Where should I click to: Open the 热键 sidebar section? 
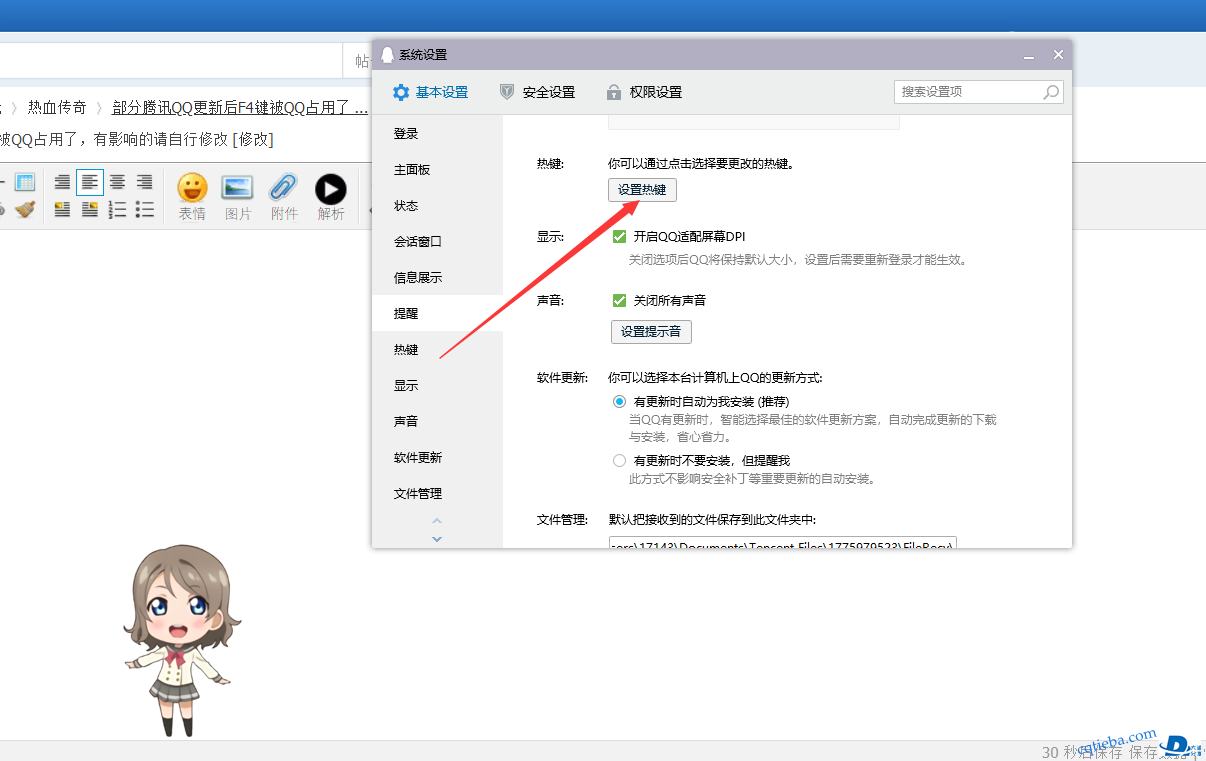point(437,350)
